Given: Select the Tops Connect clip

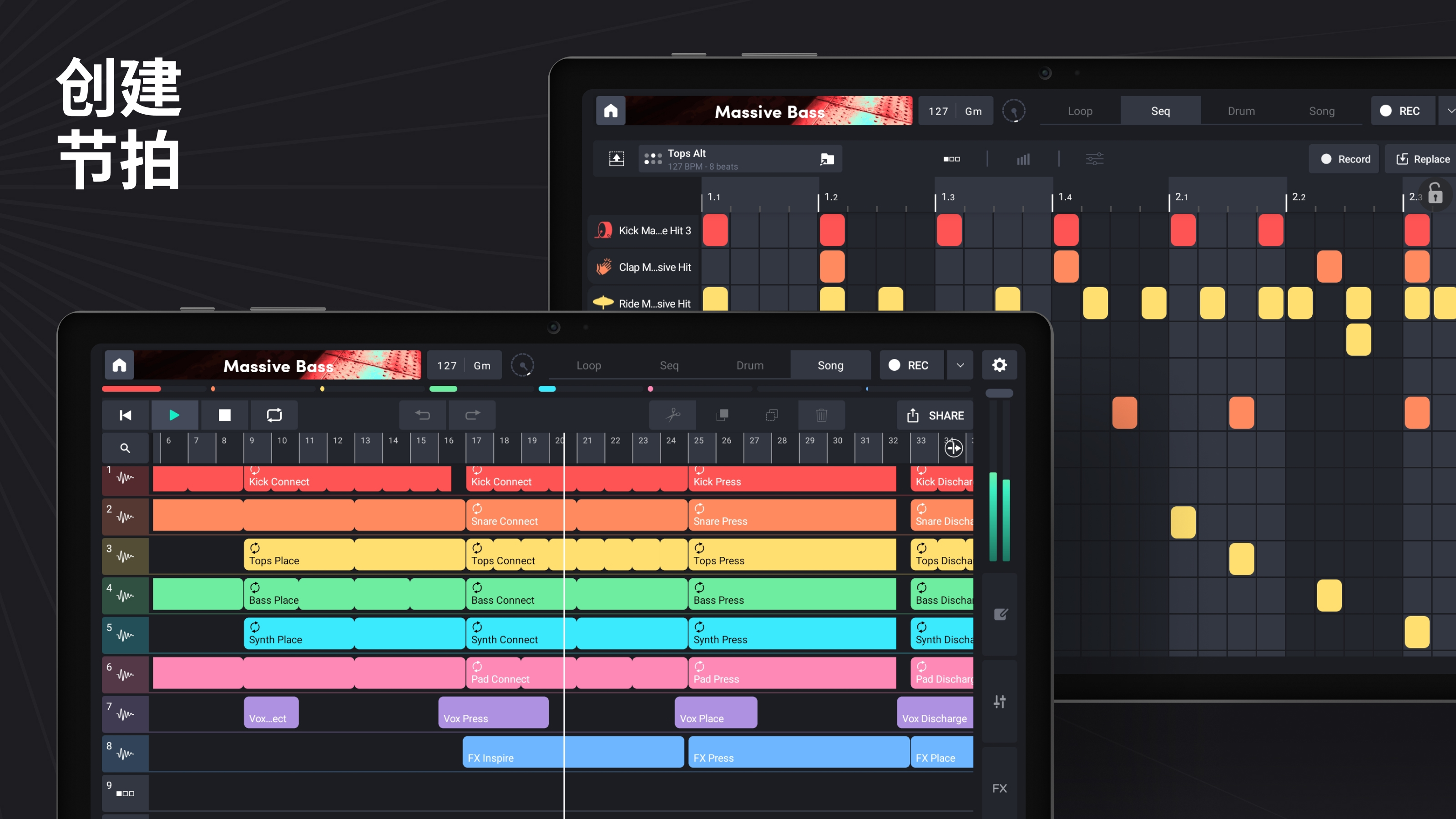Looking at the screenshot, I should (x=576, y=555).
